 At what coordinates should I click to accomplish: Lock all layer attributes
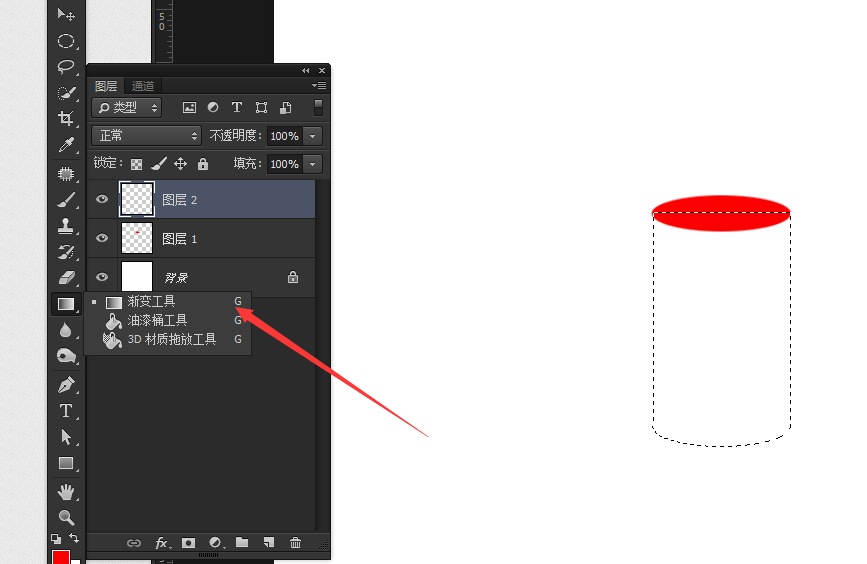pyautogui.click(x=203, y=164)
